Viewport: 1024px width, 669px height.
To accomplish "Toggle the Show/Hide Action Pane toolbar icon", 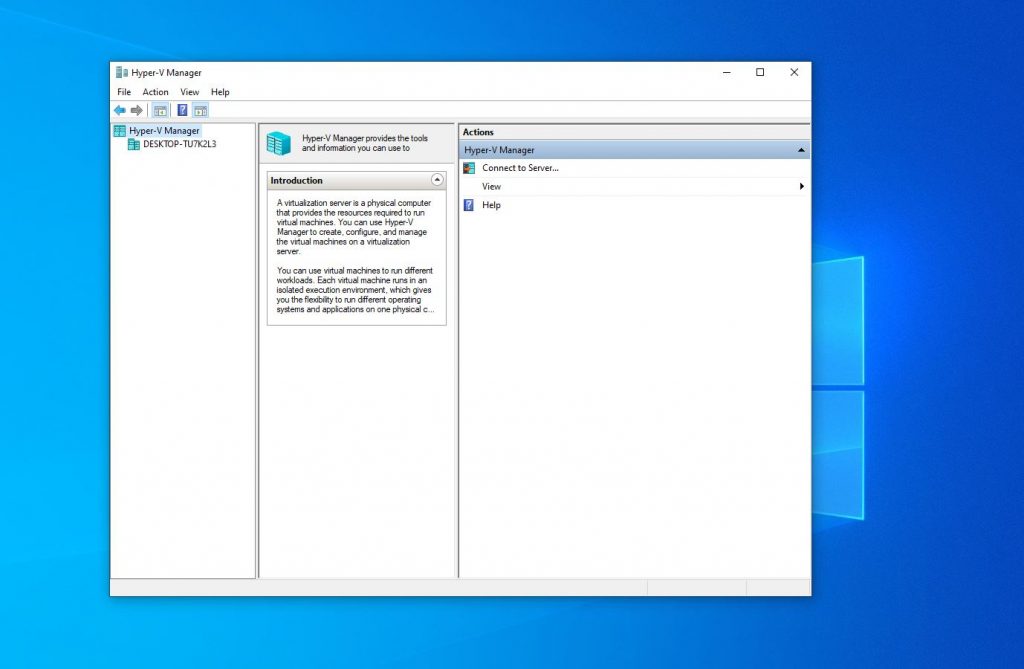I will click(200, 110).
